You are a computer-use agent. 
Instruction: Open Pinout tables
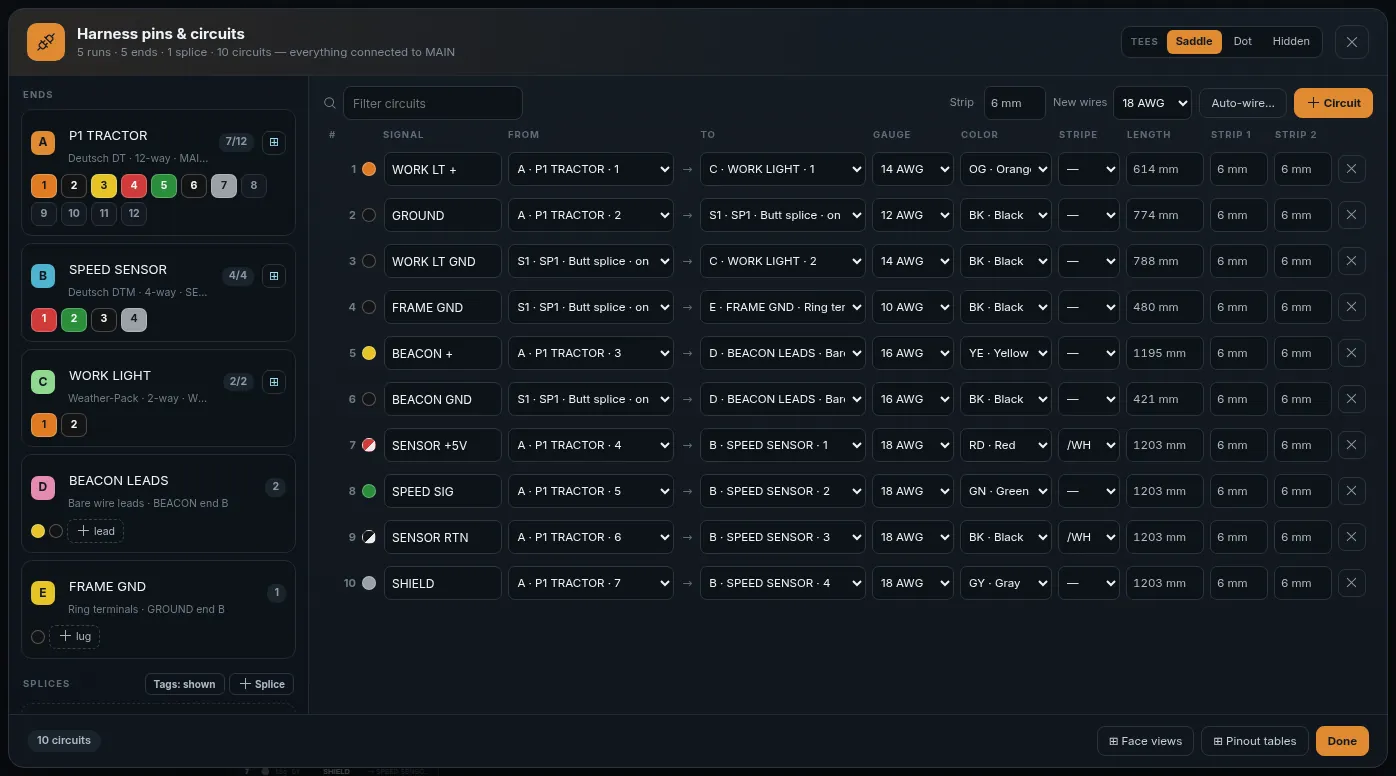coord(1254,741)
